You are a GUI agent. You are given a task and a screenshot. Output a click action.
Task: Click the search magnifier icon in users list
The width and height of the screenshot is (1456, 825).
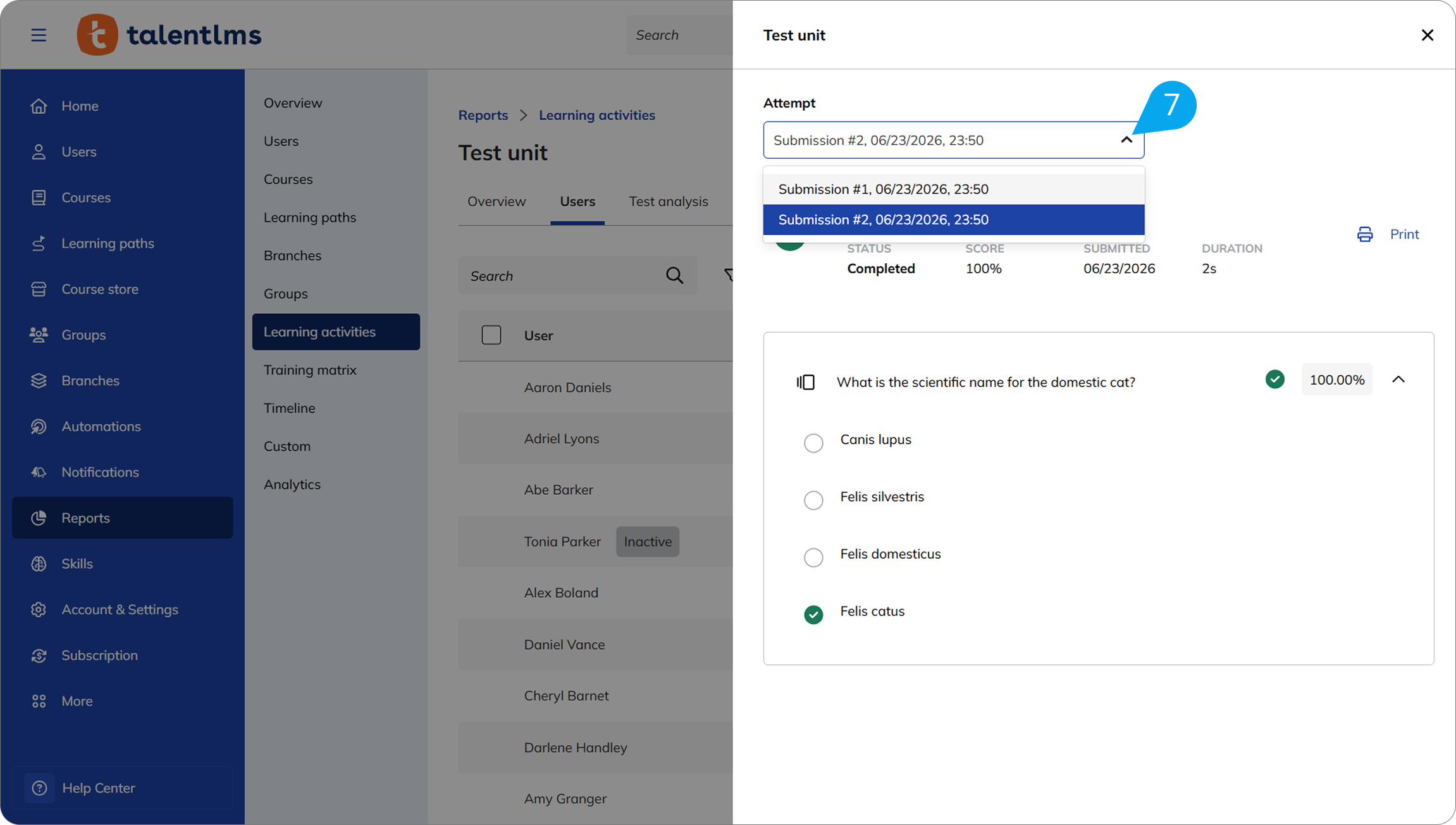[674, 275]
